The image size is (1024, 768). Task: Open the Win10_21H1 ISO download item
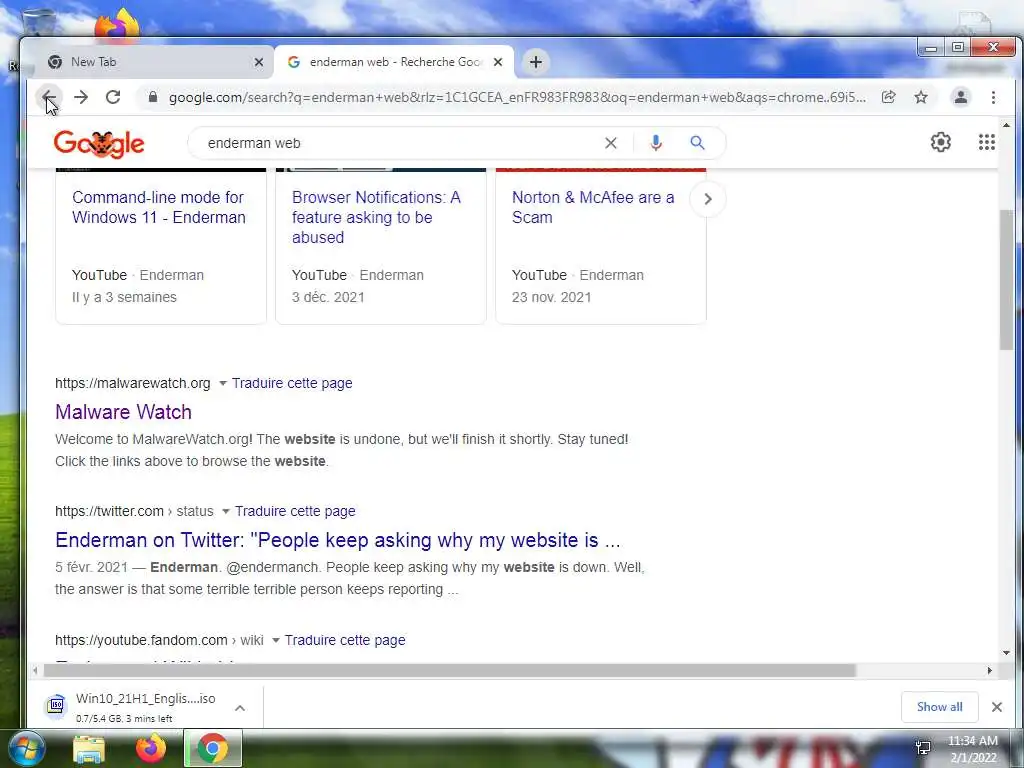click(x=145, y=707)
